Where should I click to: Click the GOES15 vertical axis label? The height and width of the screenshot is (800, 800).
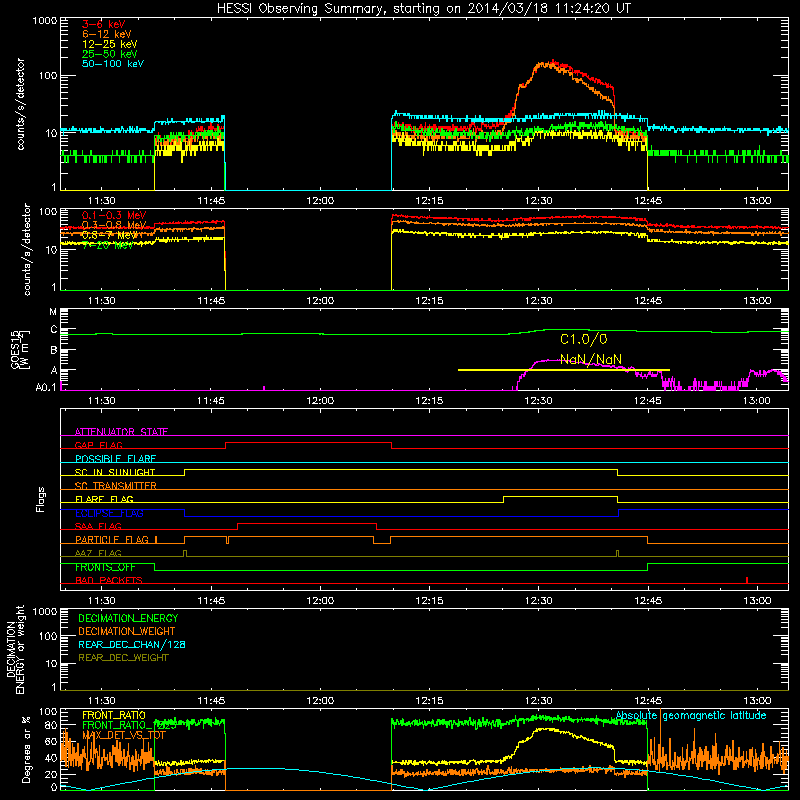pyautogui.click(x=20, y=349)
